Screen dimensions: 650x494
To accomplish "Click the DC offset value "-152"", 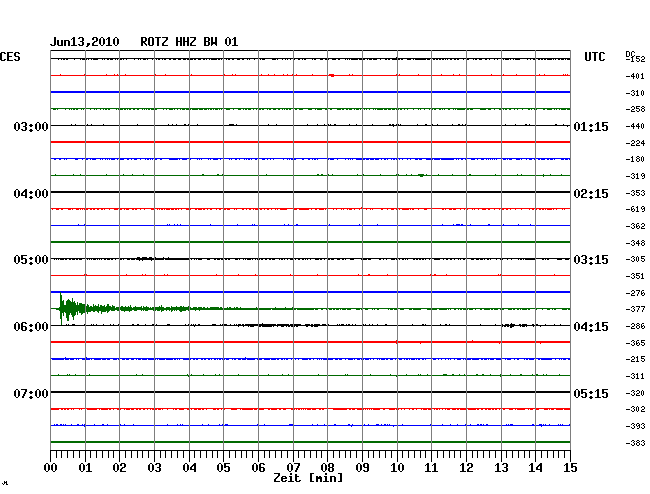I will 635,59.
